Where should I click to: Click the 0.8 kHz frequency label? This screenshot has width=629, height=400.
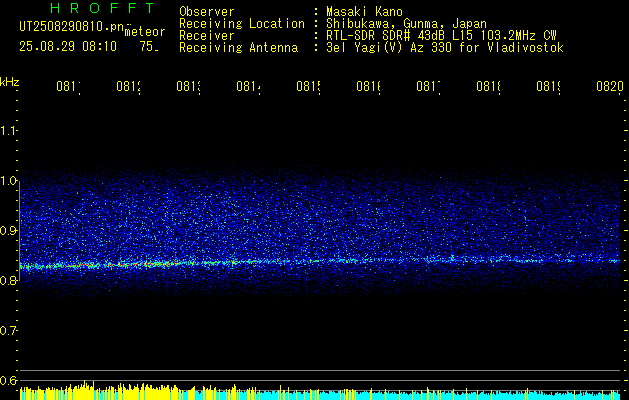tap(8, 280)
